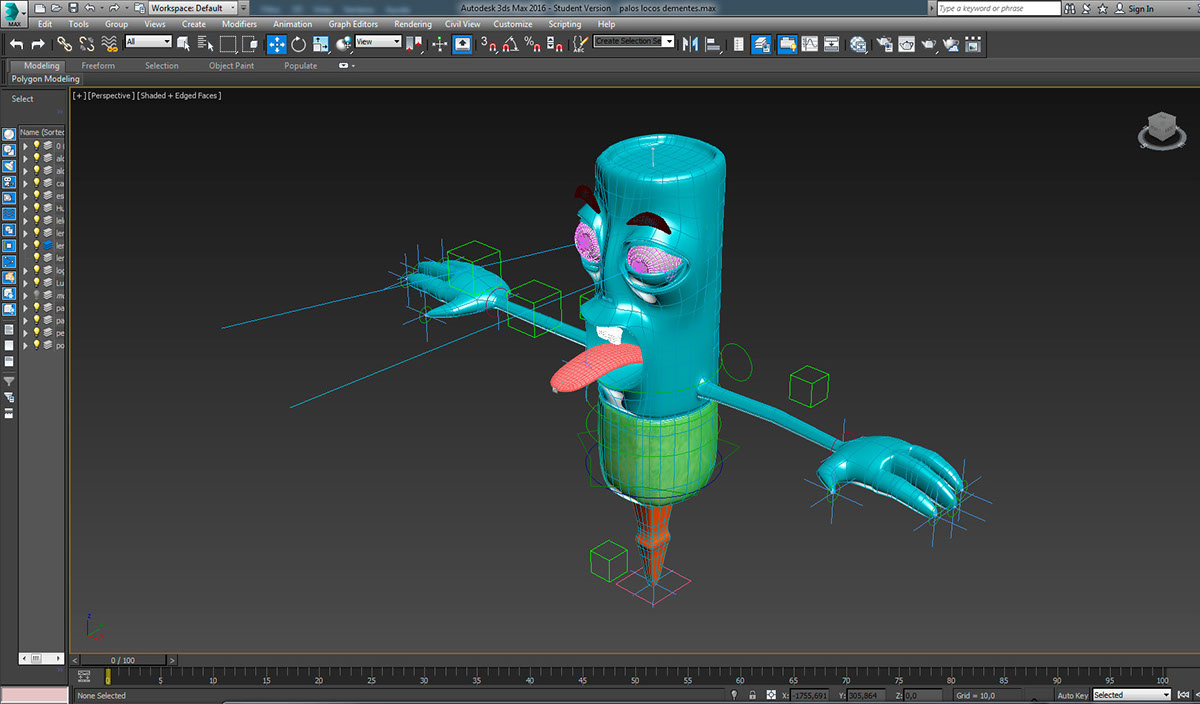Open the Material Editor from the toolbar
1200x704 pixels.
pyautogui.click(x=858, y=44)
